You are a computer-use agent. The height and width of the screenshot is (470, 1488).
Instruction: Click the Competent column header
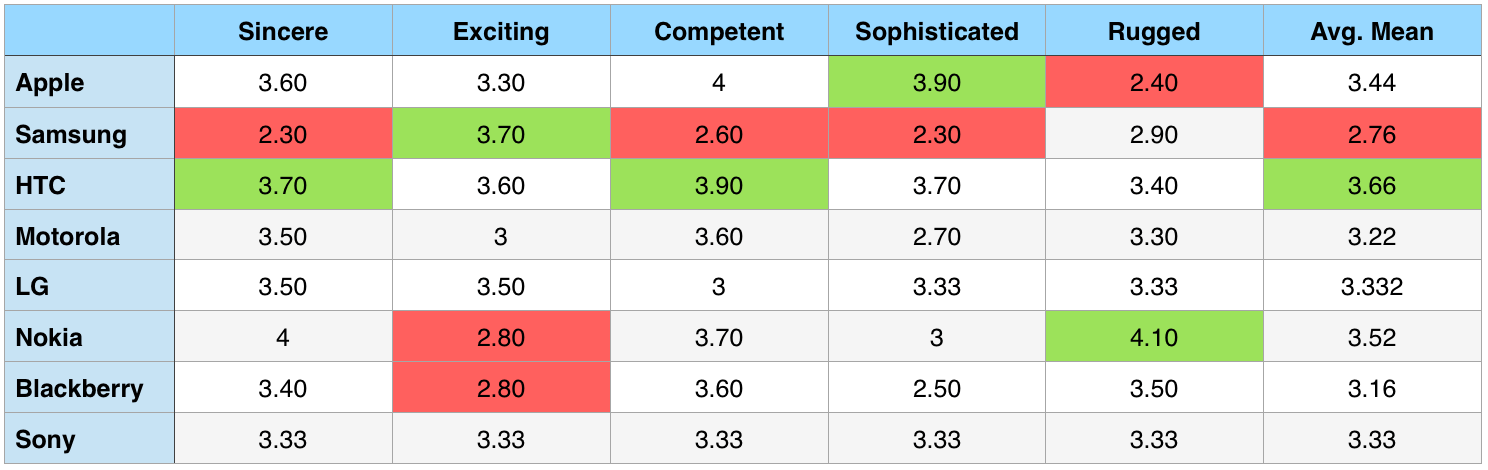(x=719, y=32)
